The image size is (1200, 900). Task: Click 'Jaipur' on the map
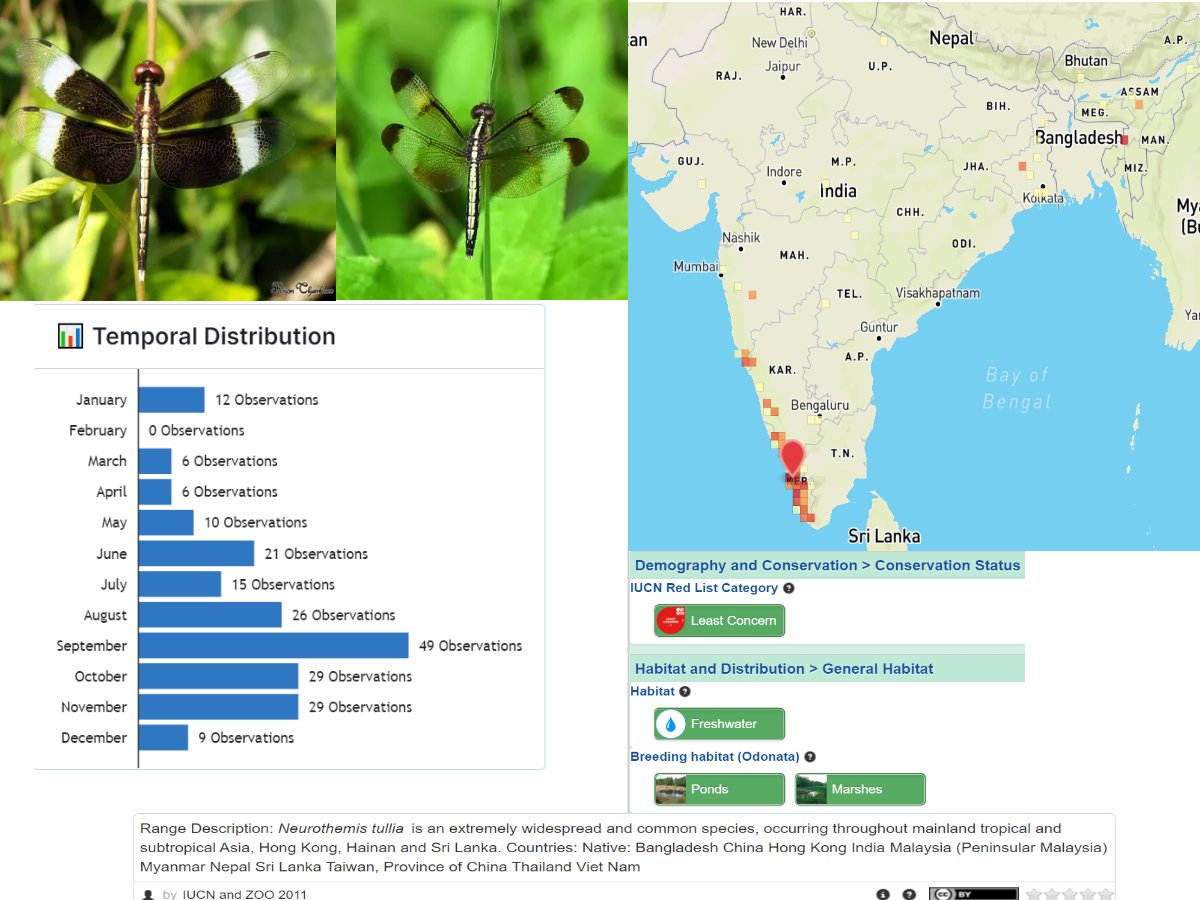(783, 67)
